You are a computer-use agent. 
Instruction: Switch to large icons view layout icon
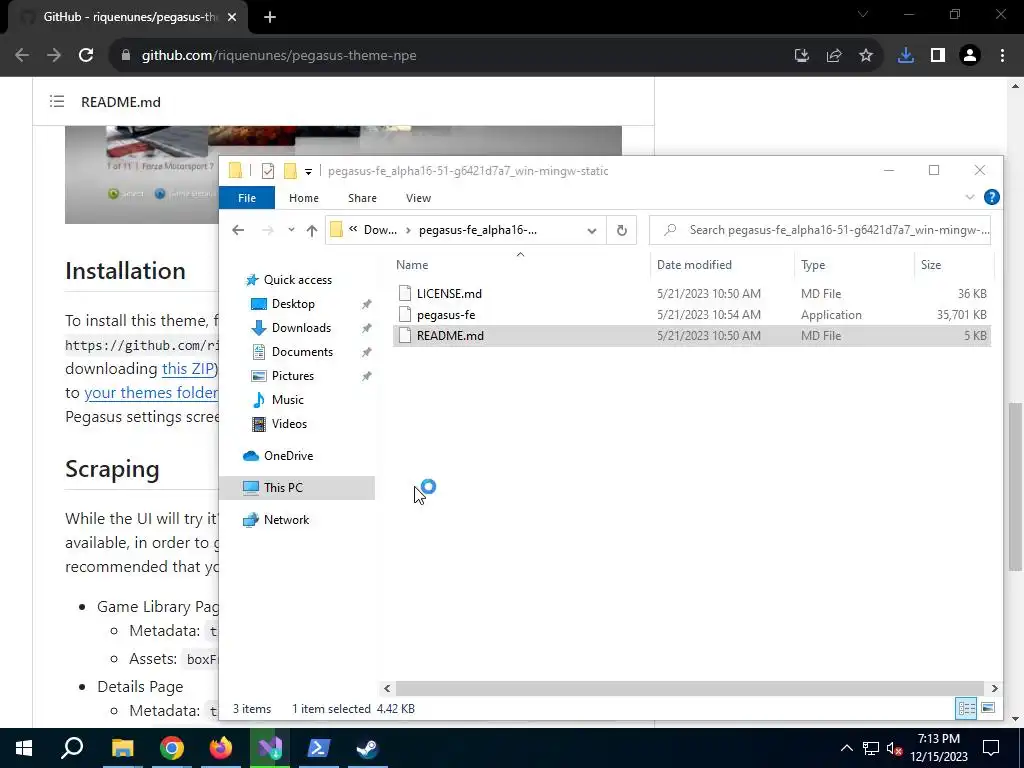988,709
